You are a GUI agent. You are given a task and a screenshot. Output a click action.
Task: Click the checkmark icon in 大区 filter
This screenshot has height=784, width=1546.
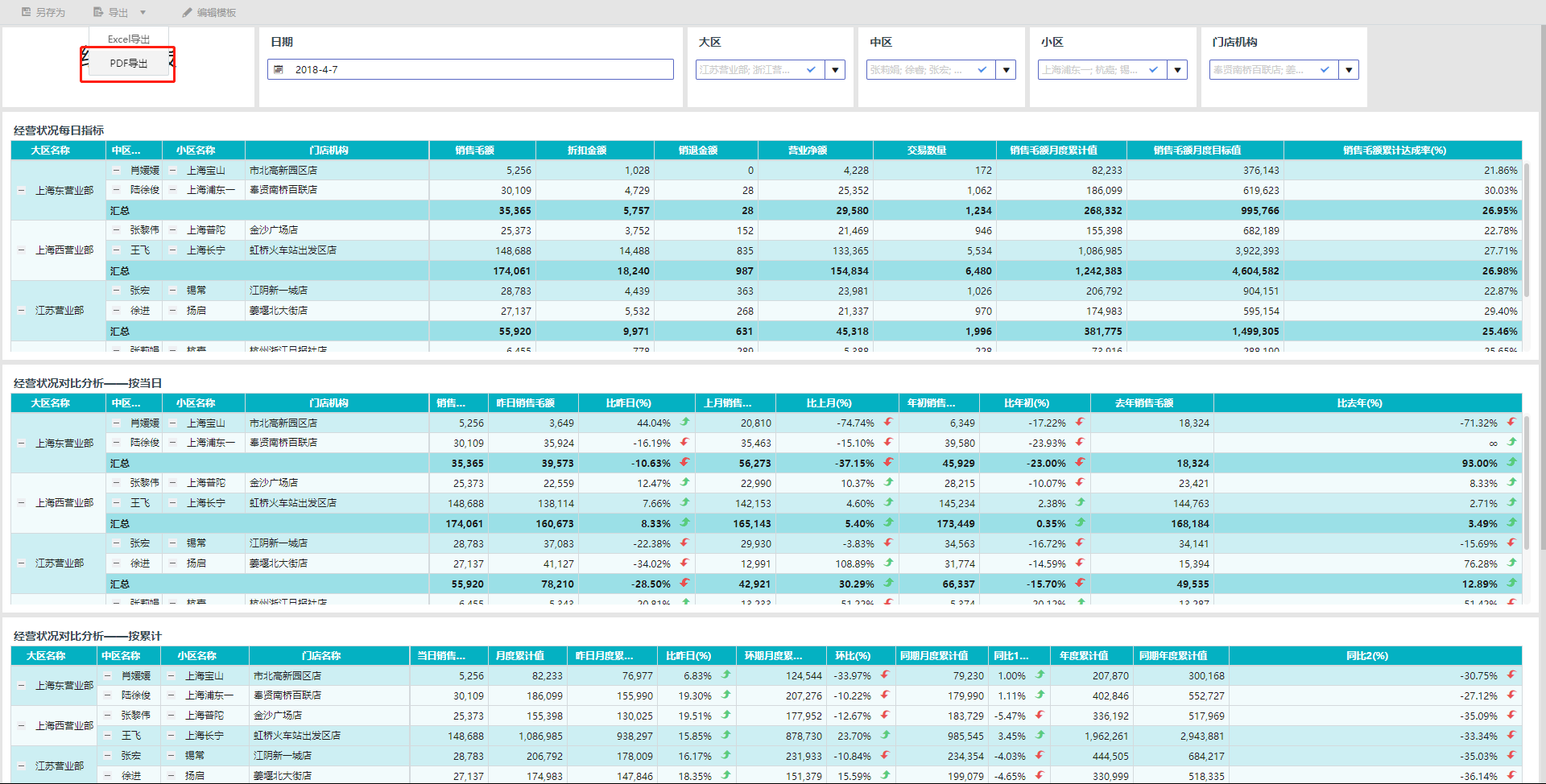tap(811, 70)
